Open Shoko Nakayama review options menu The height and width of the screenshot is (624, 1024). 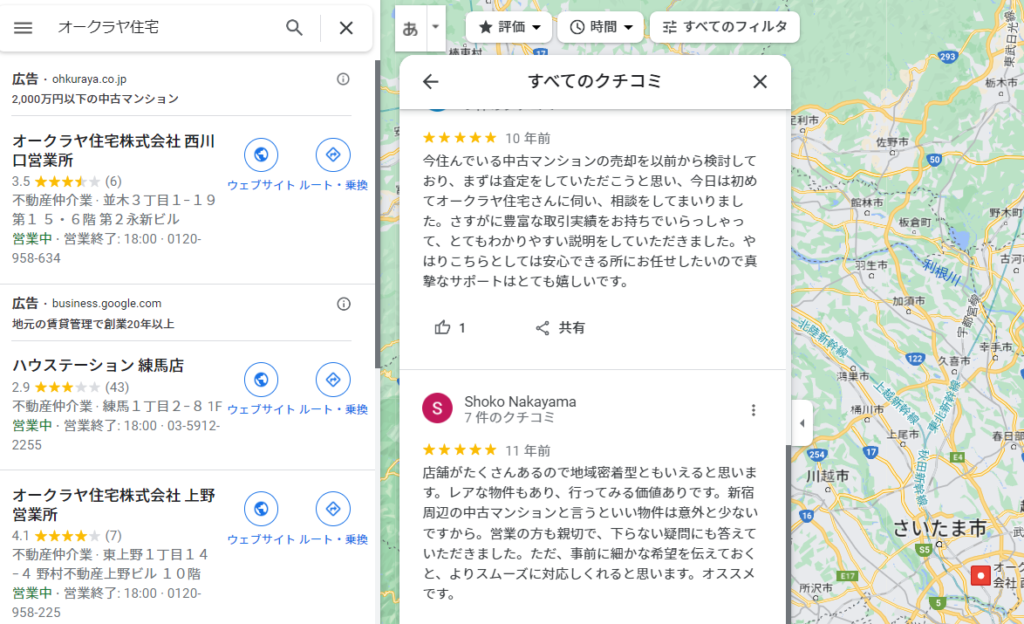[753, 410]
